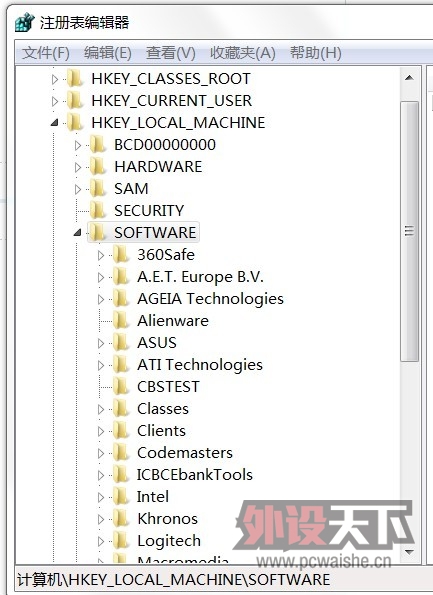Click the 360Safe folder icon
Image resolution: width=433 pixels, height=595 pixels.
[x=121, y=254]
